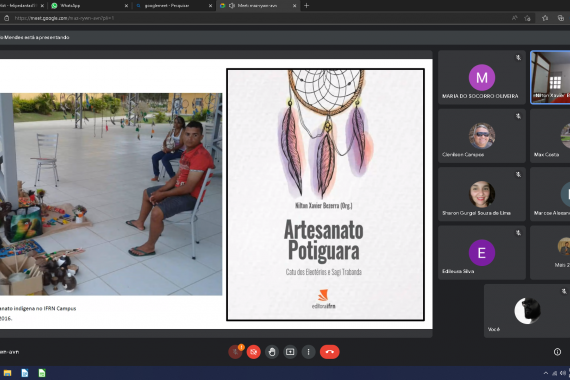The width and height of the screenshot is (570, 380).
Task: Toggle the muted microphone button
Action: click(x=235, y=352)
